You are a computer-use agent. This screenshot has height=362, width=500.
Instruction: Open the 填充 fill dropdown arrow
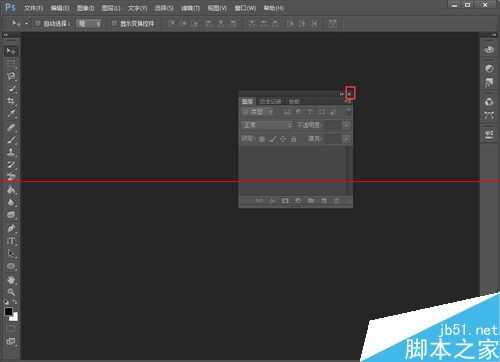pyautogui.click(x=346, y=139)
